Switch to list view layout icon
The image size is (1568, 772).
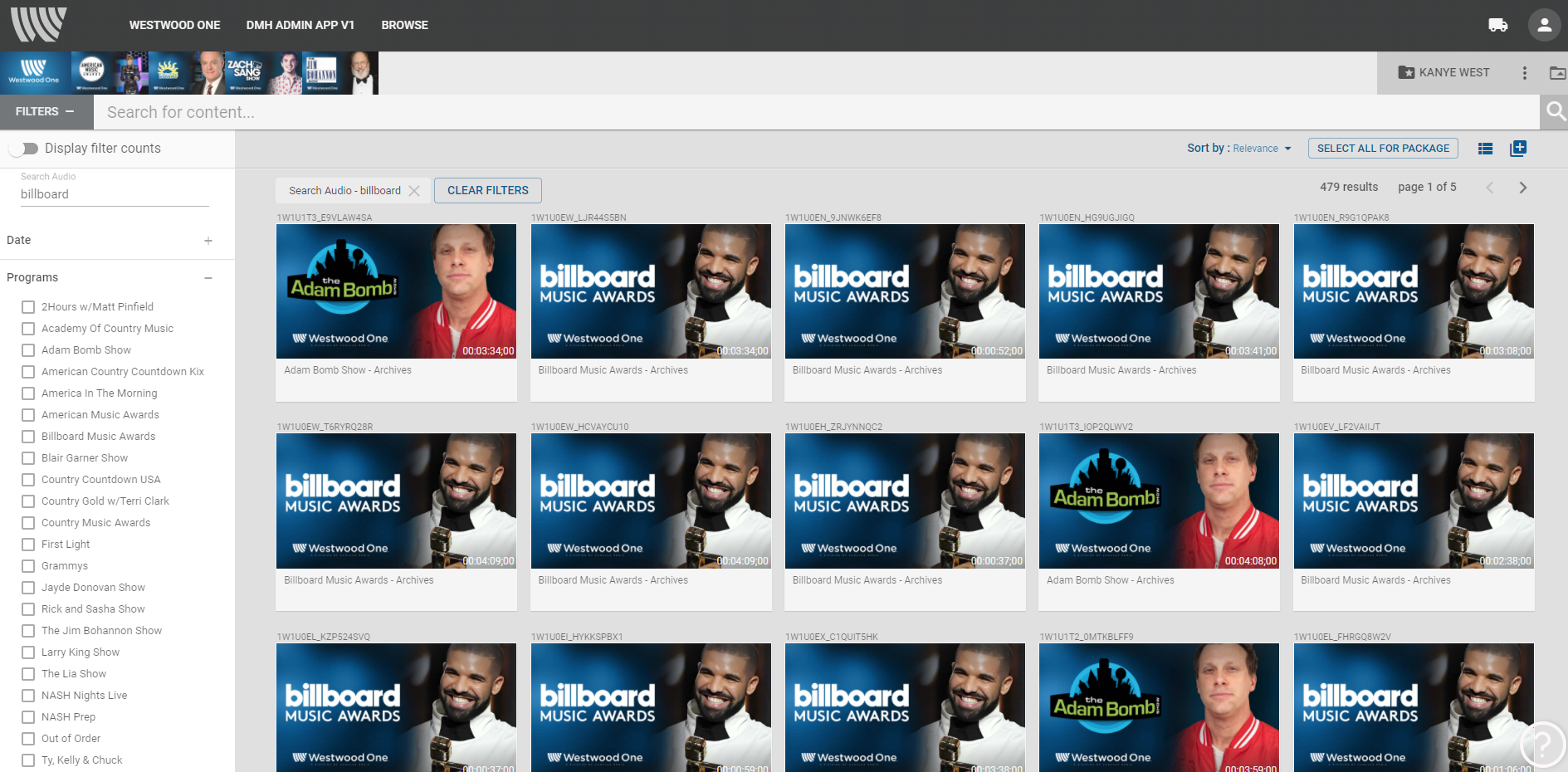(1485, 149)
